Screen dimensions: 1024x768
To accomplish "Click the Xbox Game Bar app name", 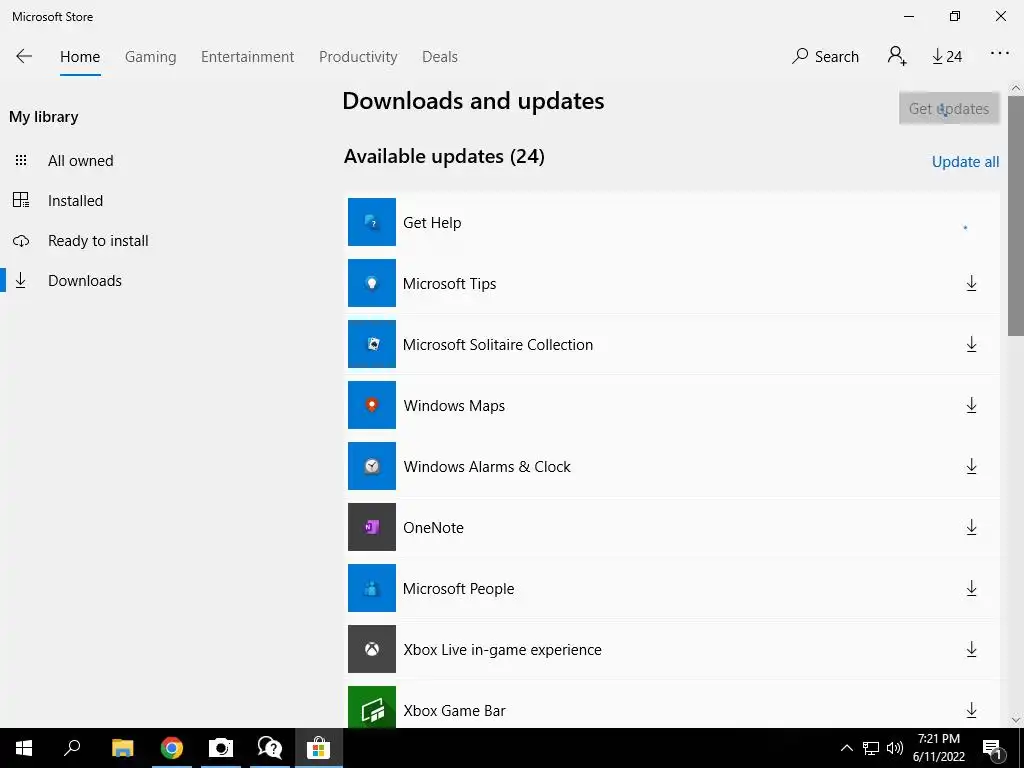I will tap(454, 711).
